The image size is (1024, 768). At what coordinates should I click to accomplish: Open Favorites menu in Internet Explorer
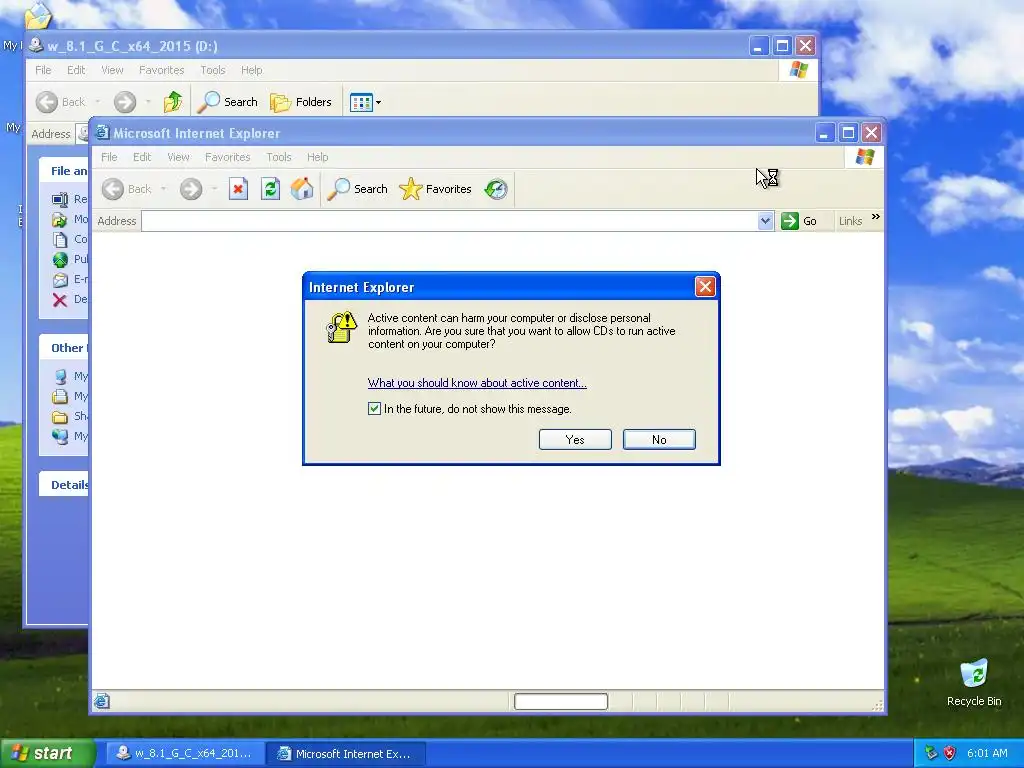click(x=227, y=157)
